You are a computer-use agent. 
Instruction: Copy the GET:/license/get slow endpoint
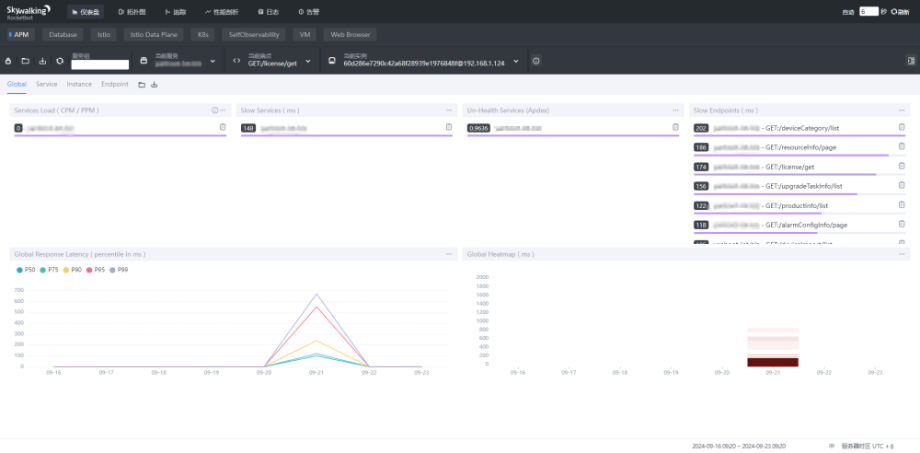pos(902,166)
